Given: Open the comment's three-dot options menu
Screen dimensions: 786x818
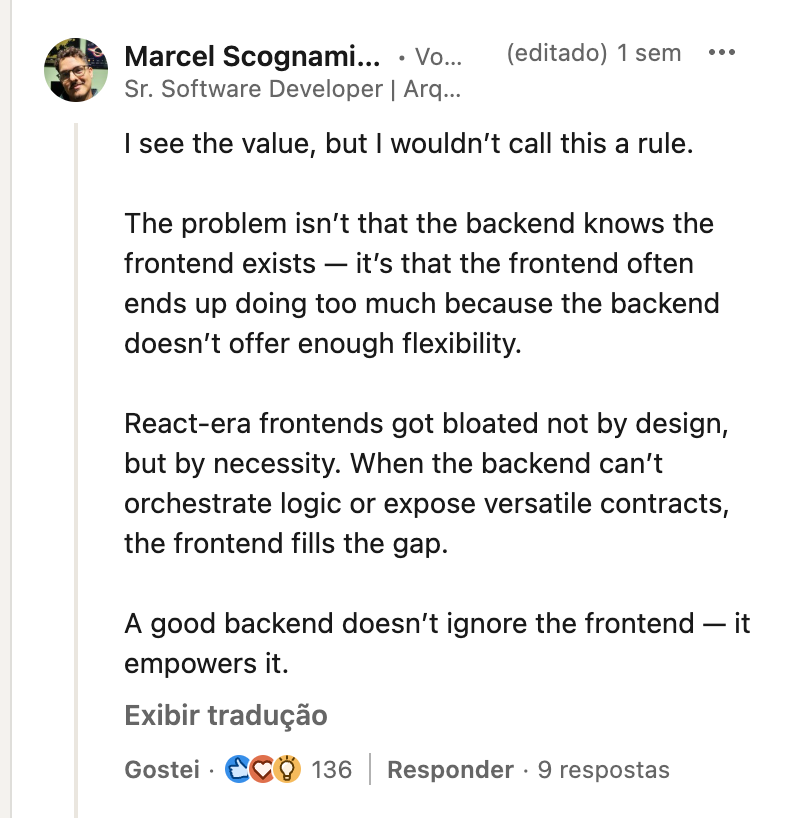Looking at the screenshot, I should [721, 53].
